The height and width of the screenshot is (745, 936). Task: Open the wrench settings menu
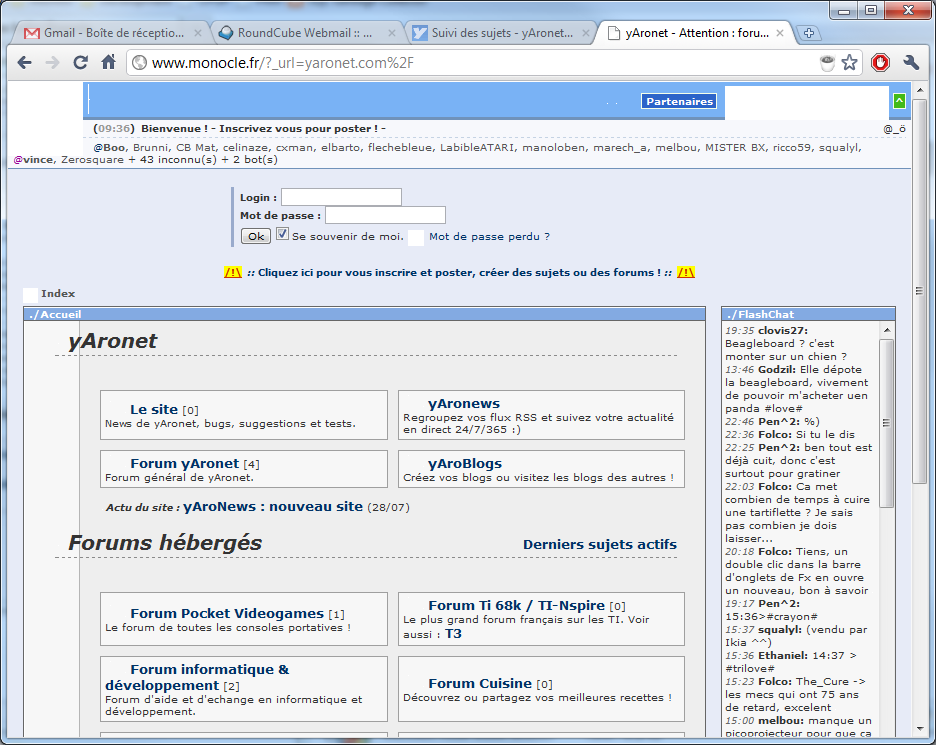[x=911, y=63]
